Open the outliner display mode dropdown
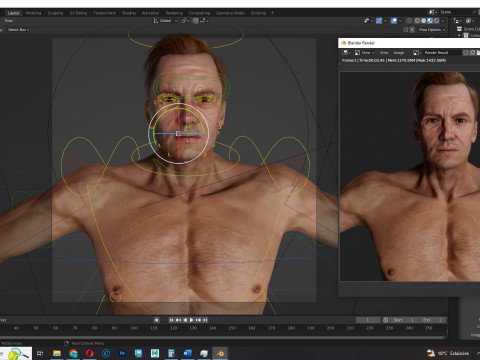Viewport: 480px width, 360px height. [x=470, y=21]
